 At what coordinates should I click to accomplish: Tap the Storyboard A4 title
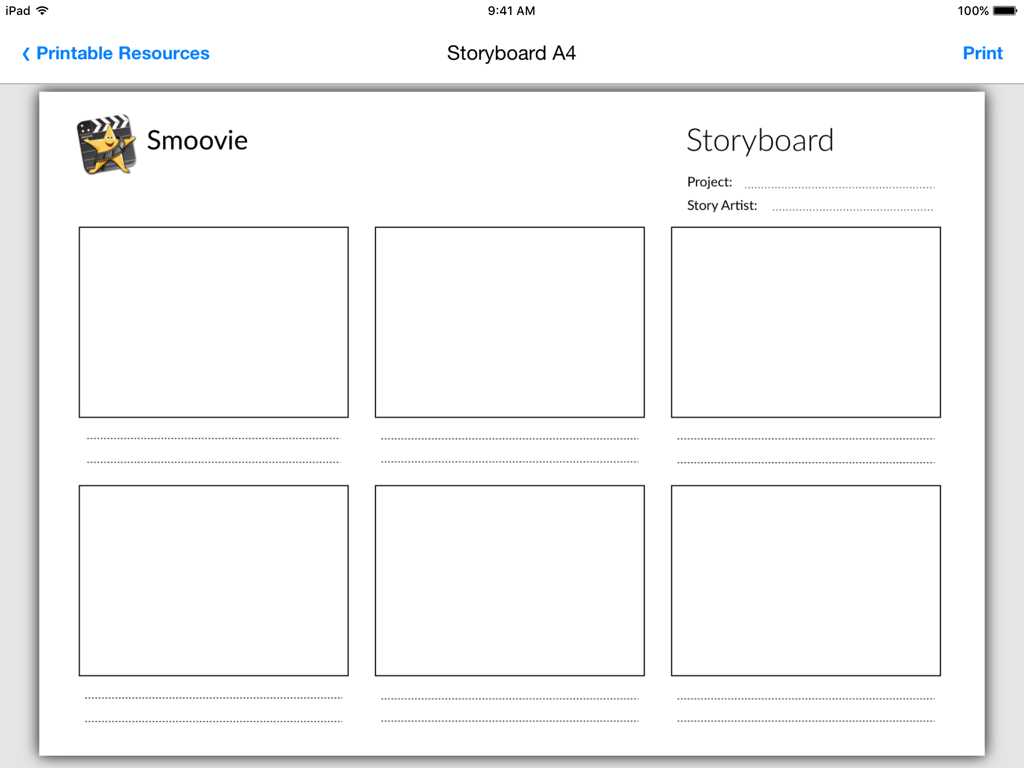tap(511, 53)
